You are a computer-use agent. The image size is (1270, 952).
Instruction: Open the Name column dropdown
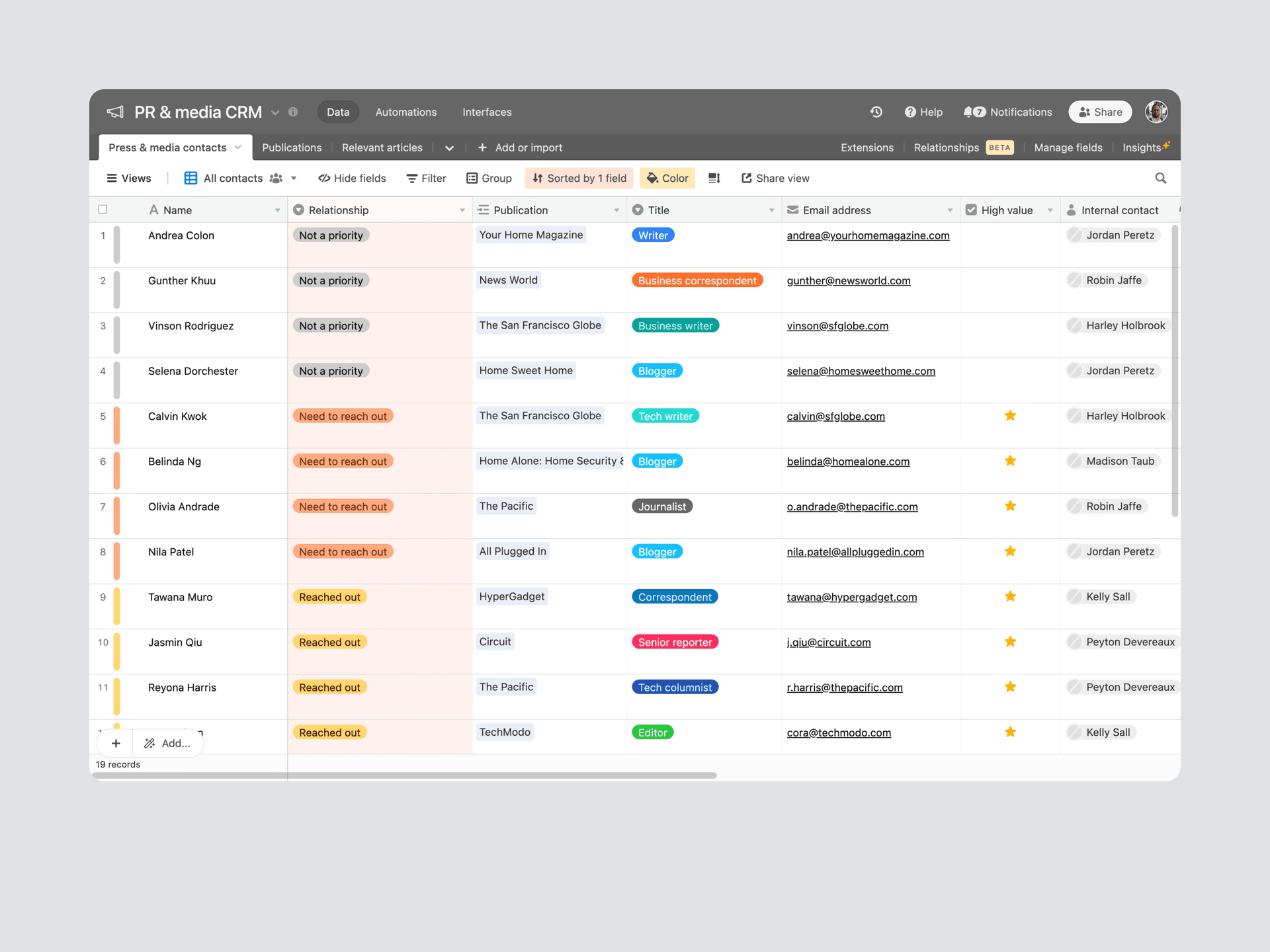(277, 210)
